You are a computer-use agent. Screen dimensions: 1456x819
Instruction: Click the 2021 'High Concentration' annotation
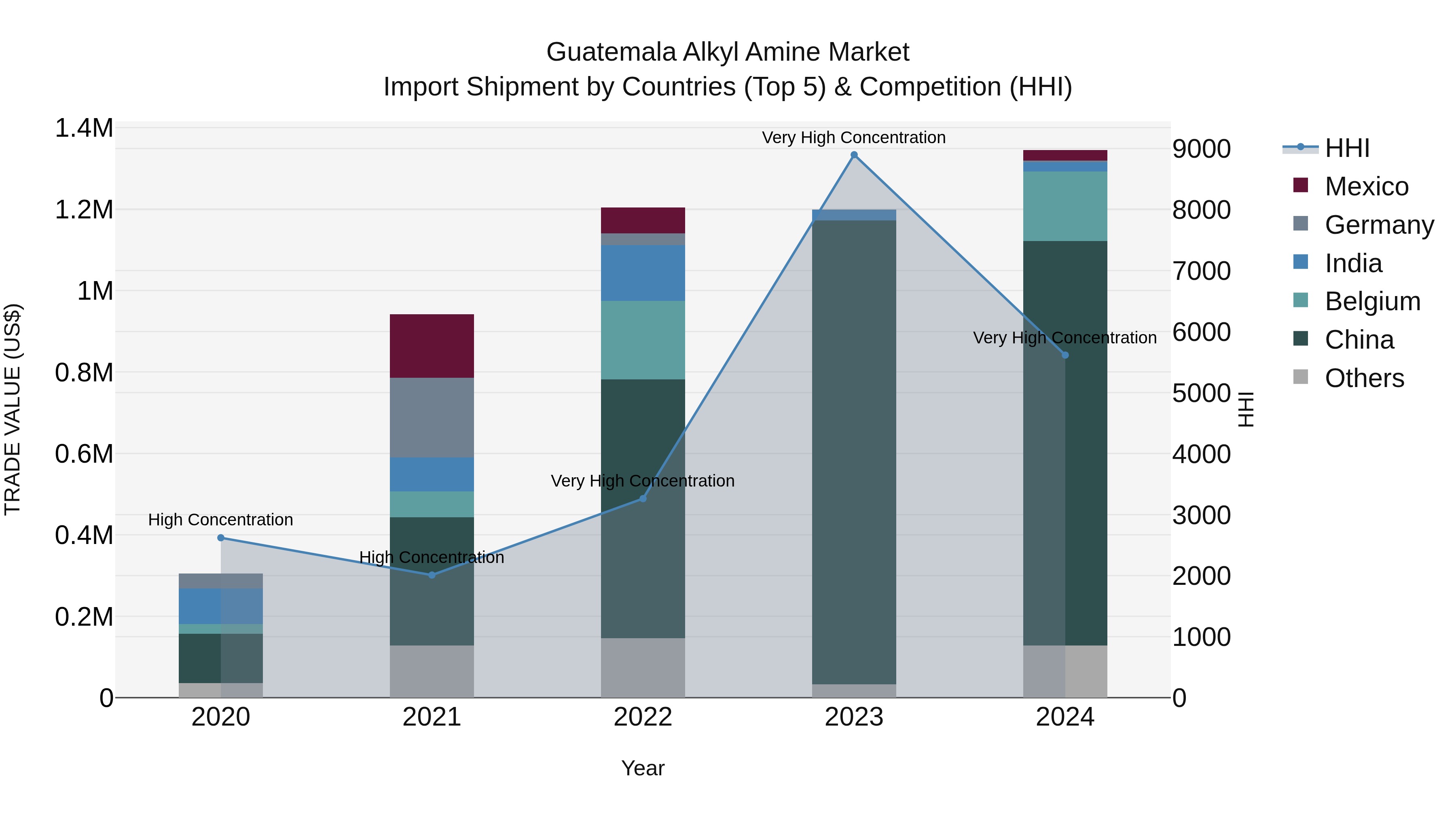(432, 557)
